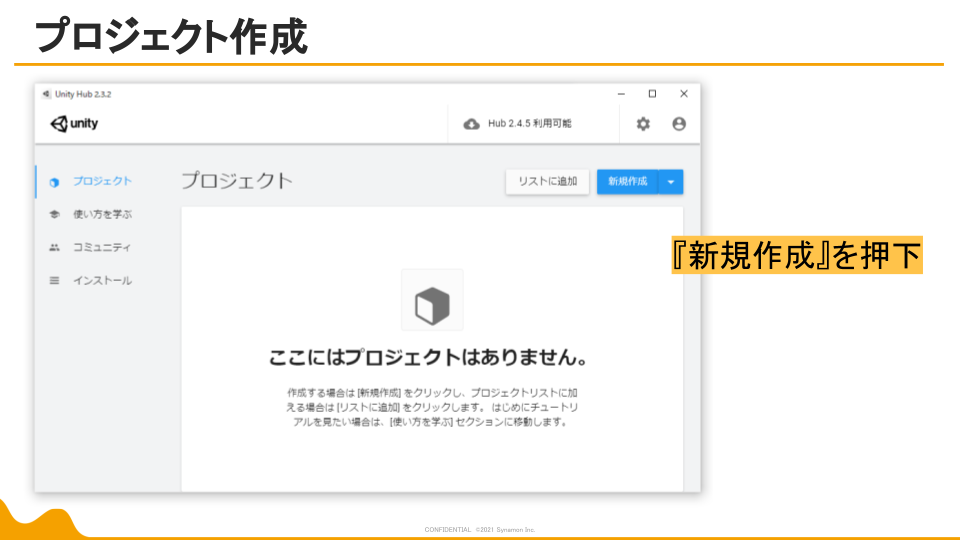Open the コミュニティ sidebar tab
This screenshot has width=960, height=540.
point(102,247)
